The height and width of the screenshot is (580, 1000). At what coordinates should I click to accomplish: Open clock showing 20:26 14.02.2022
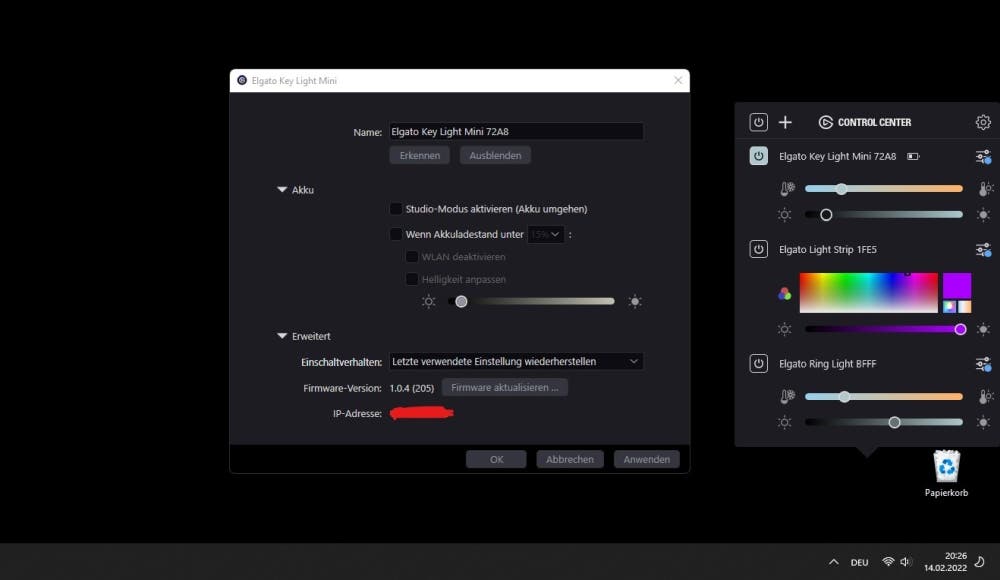click(x=945, y=561)
